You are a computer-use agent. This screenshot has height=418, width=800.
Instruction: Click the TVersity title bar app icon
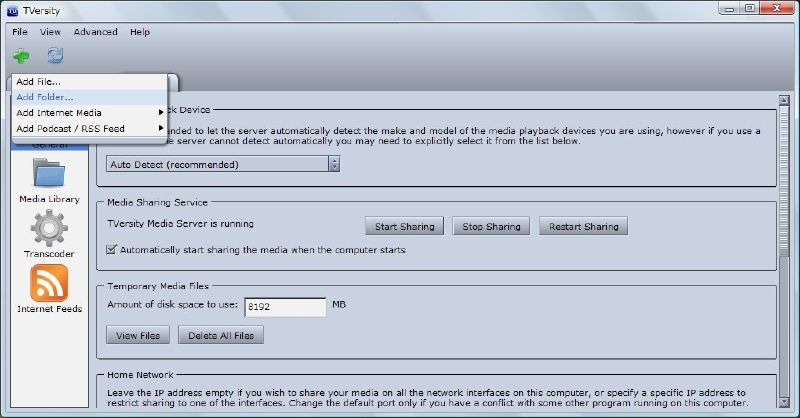pos(13,11)
